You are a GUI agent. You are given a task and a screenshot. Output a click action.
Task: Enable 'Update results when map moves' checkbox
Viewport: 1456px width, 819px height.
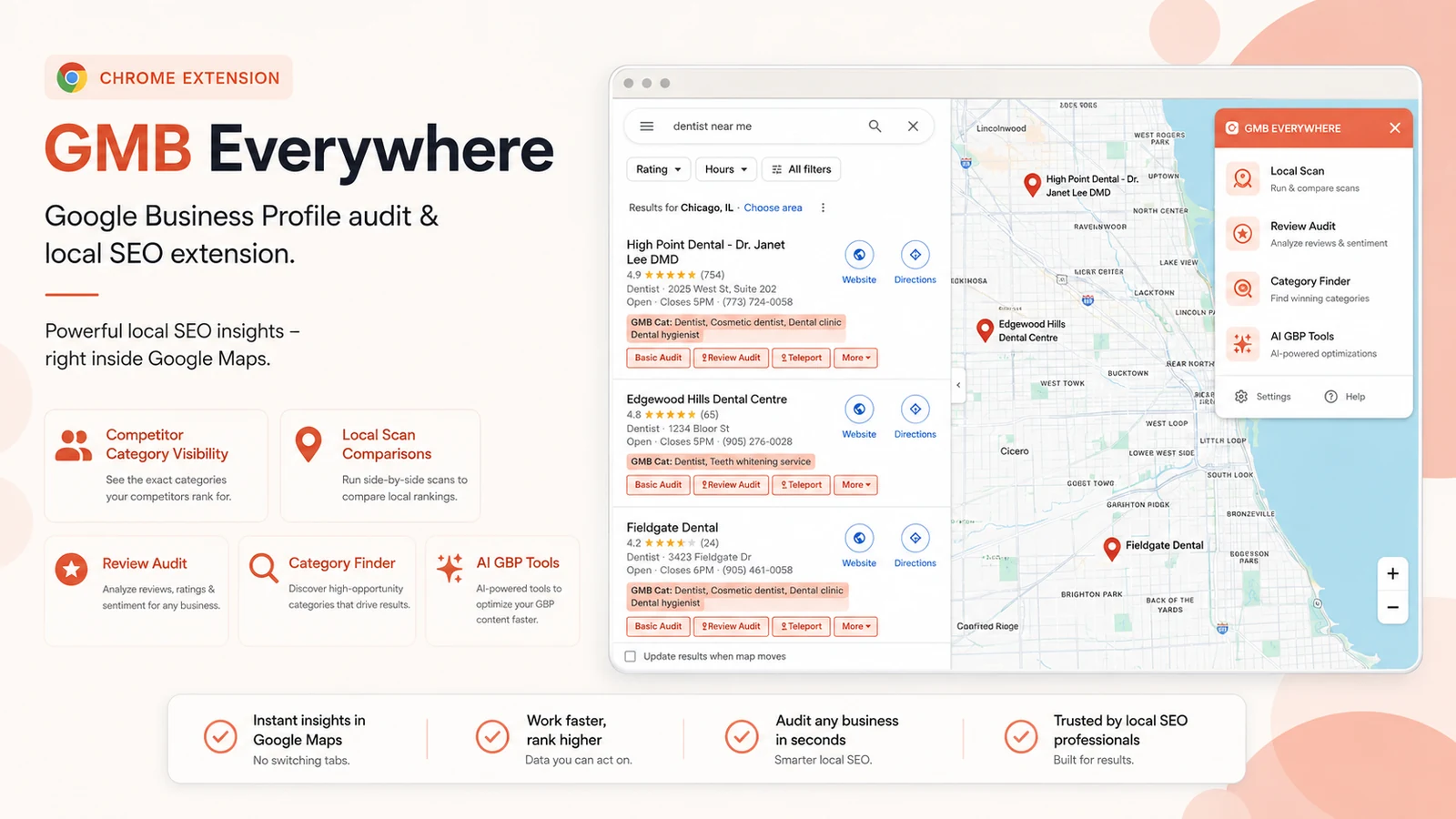[631, 656]
